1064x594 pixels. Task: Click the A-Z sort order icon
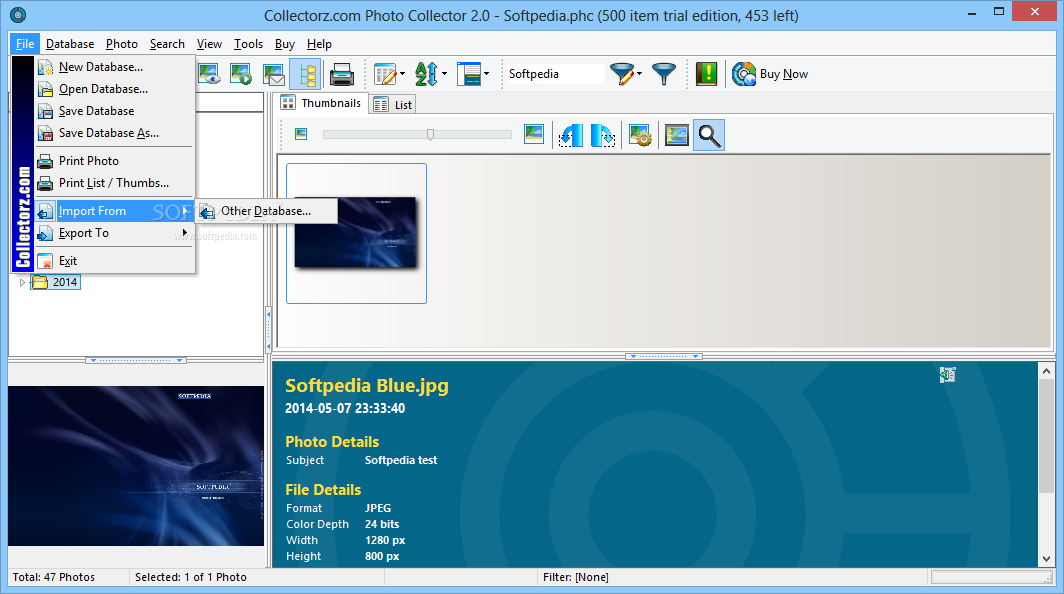pyautogui.click(x=426, y=74)
